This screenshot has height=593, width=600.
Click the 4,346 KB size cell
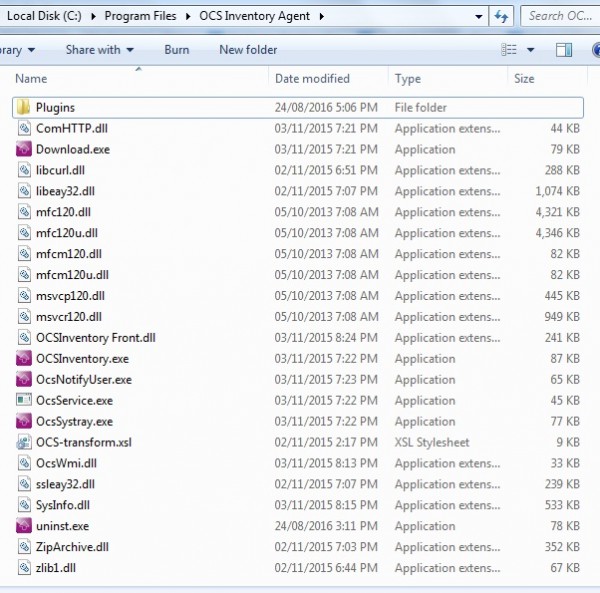[x=558, y=233]
